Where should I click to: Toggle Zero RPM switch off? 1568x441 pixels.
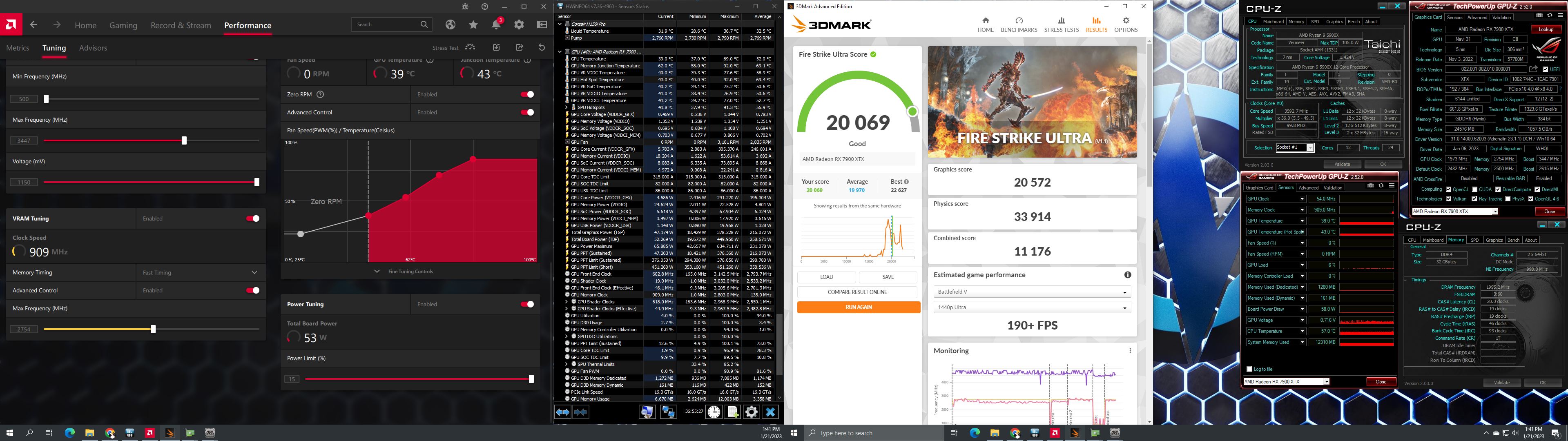click(527, 94)
